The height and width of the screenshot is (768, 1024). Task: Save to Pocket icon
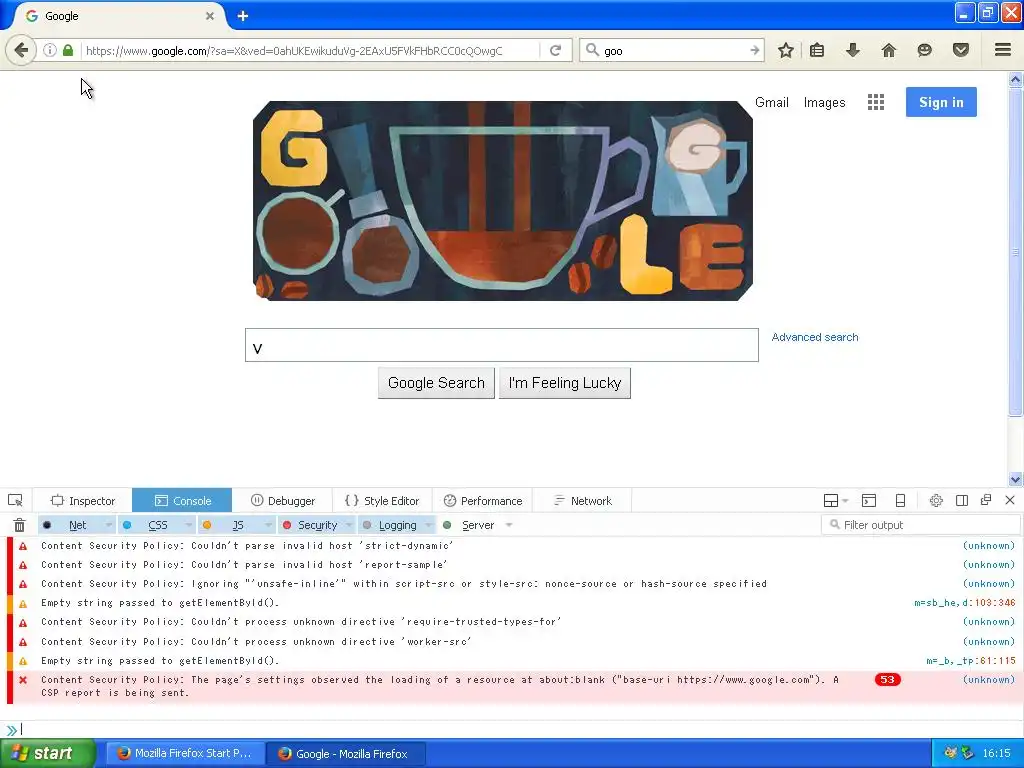[x=960, y=50]
